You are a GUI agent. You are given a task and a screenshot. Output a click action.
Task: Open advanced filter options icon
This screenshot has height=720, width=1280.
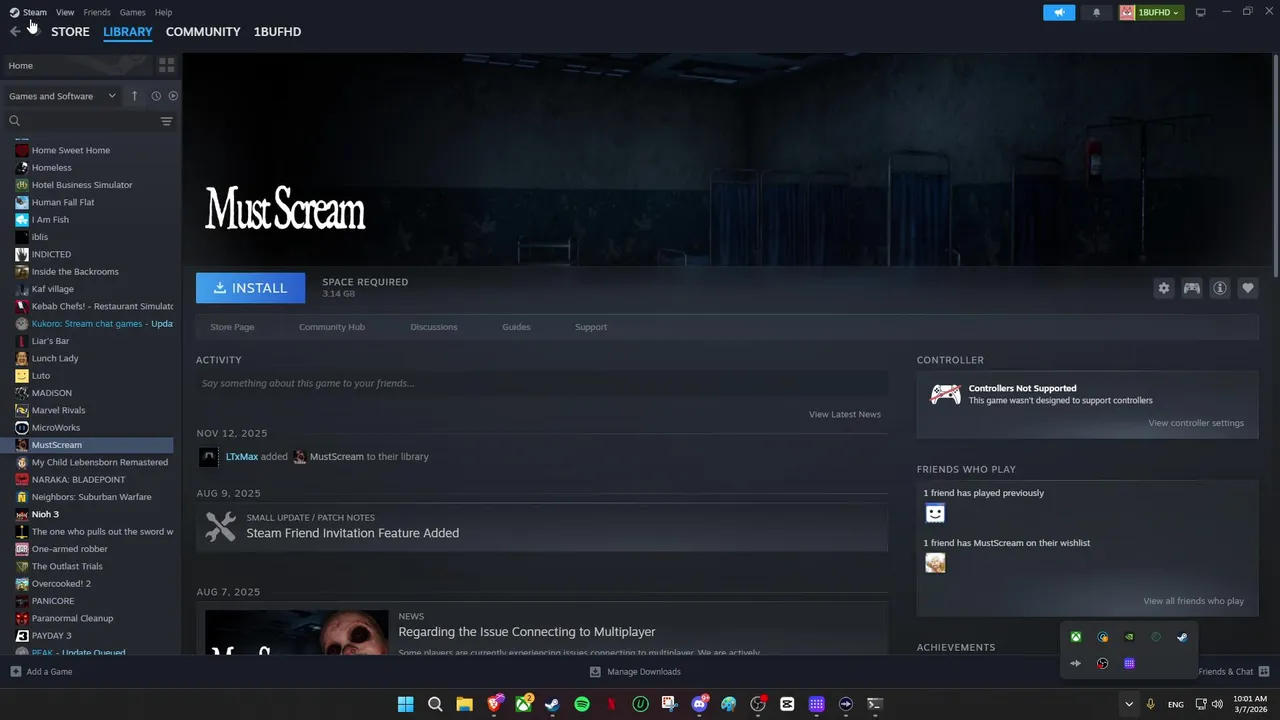(x=166, y=121)
